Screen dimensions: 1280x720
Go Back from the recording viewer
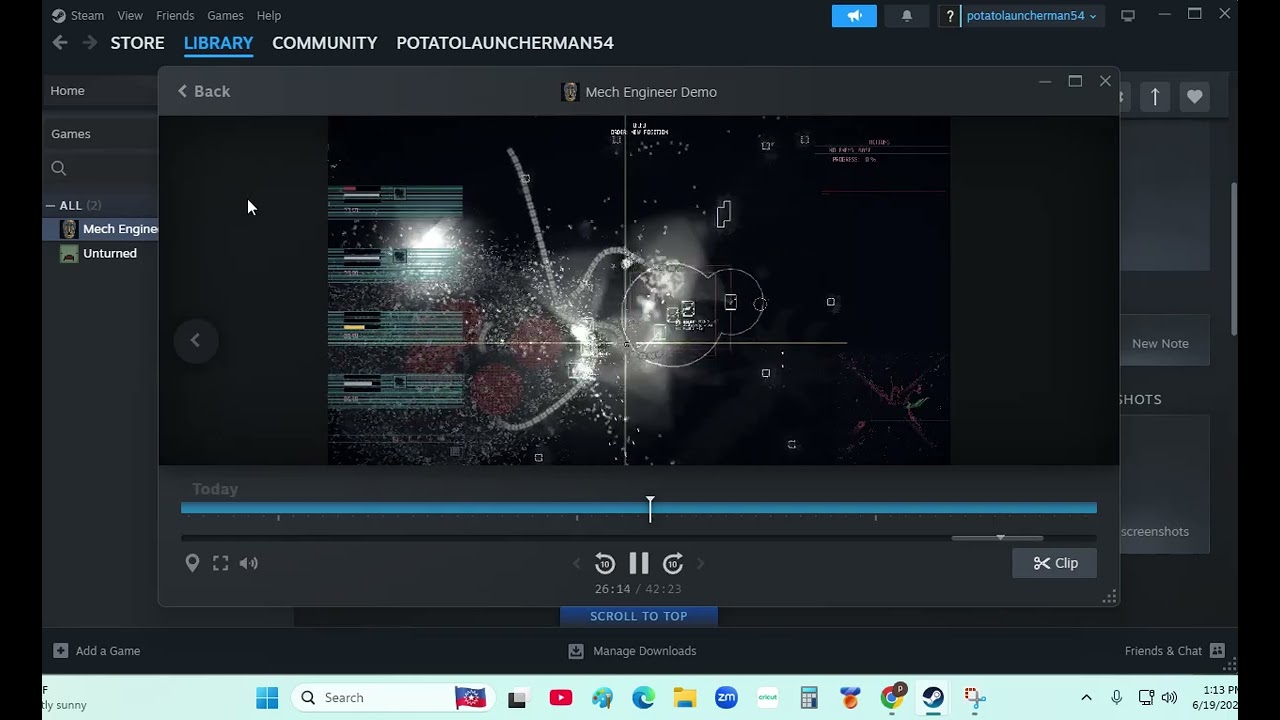point(204,91)
